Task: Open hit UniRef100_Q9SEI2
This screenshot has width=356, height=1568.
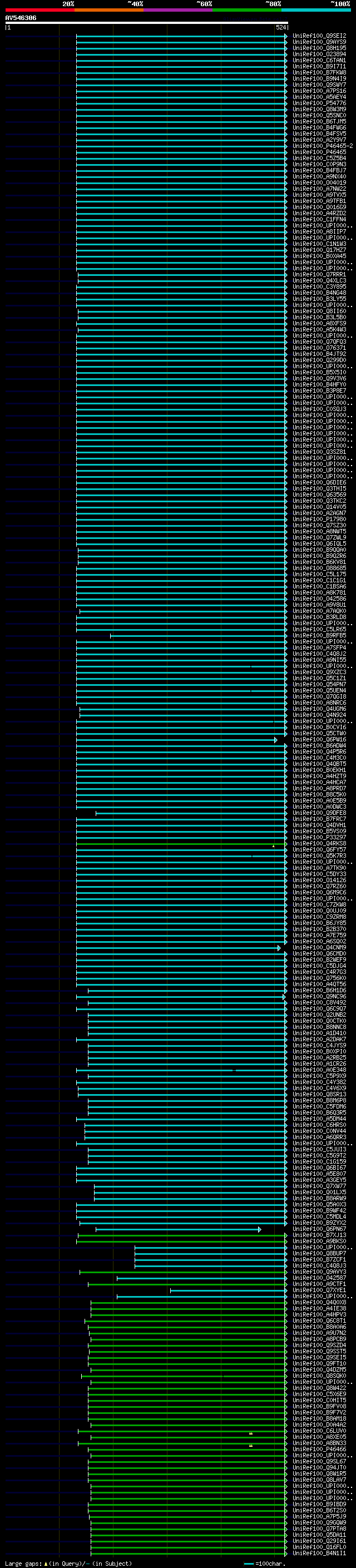Action: point(319,36)
